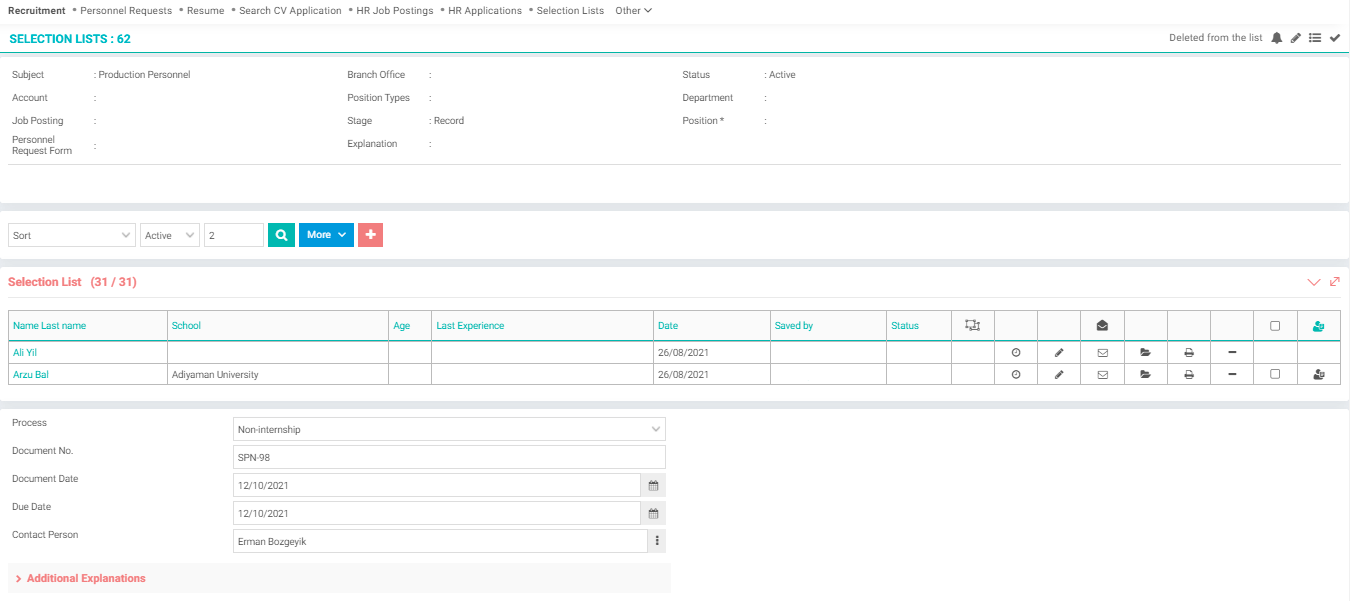Click the Document Date input field
Viewport: 1350px width, 601px height.
pos(436,485)
